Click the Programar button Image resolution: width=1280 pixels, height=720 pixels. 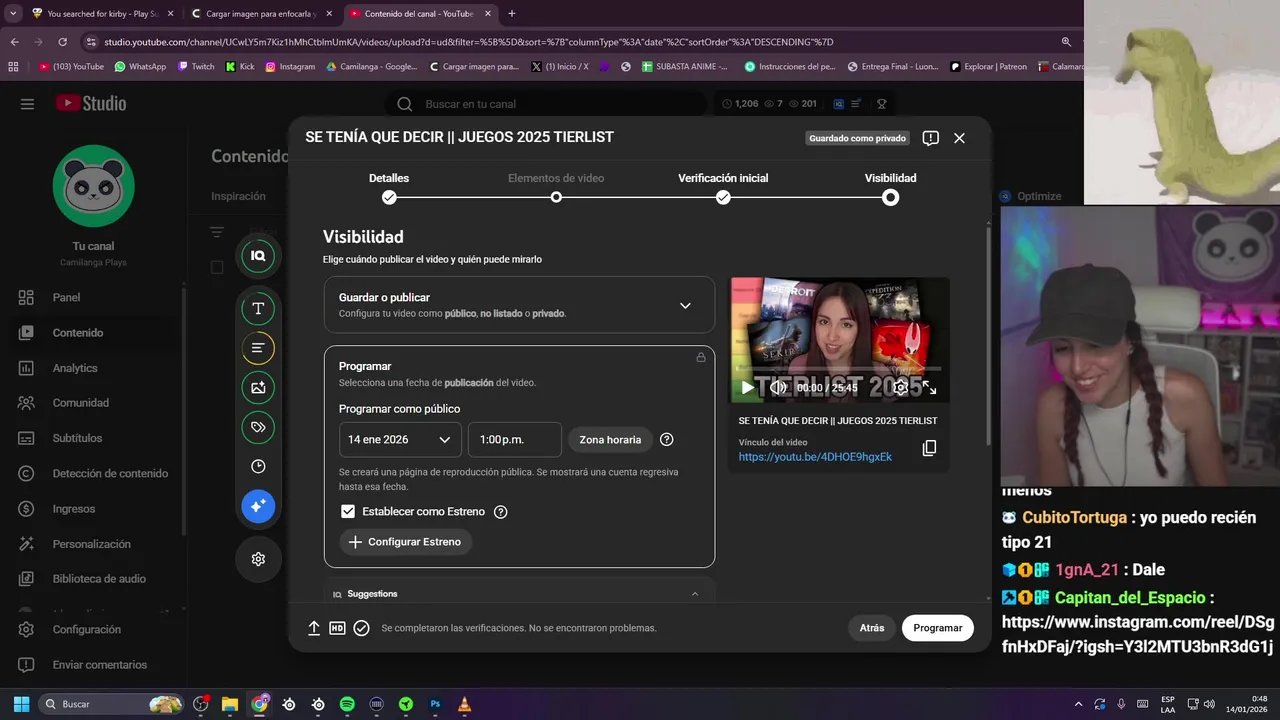[937, 628]
